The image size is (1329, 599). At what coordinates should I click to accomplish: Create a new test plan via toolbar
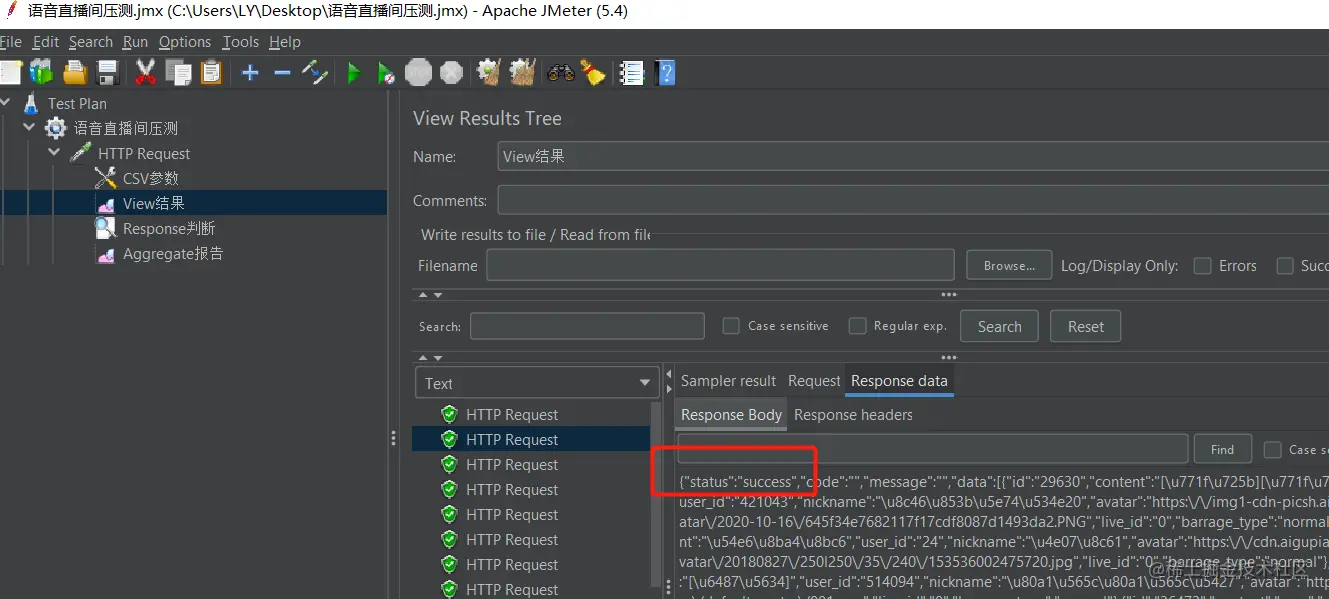[x=9, y=72]
